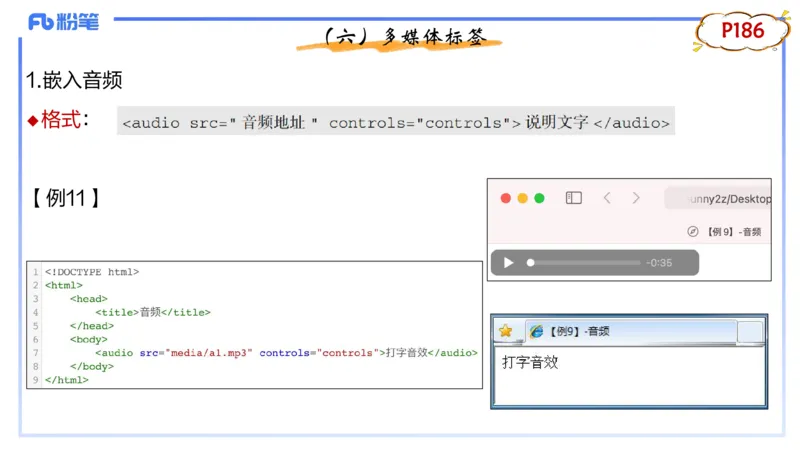
Task: Click the yellow minimize dot in Safari
Action: coord(522,198)
